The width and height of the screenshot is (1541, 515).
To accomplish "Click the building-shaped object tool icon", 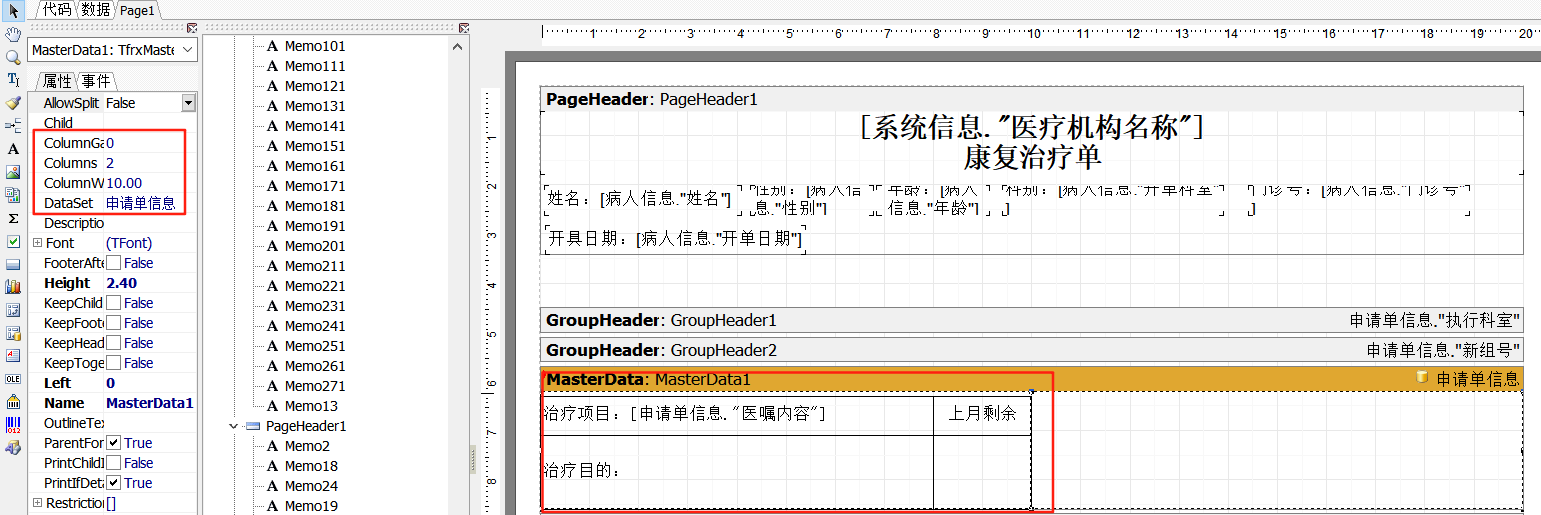I will point(13,402).
